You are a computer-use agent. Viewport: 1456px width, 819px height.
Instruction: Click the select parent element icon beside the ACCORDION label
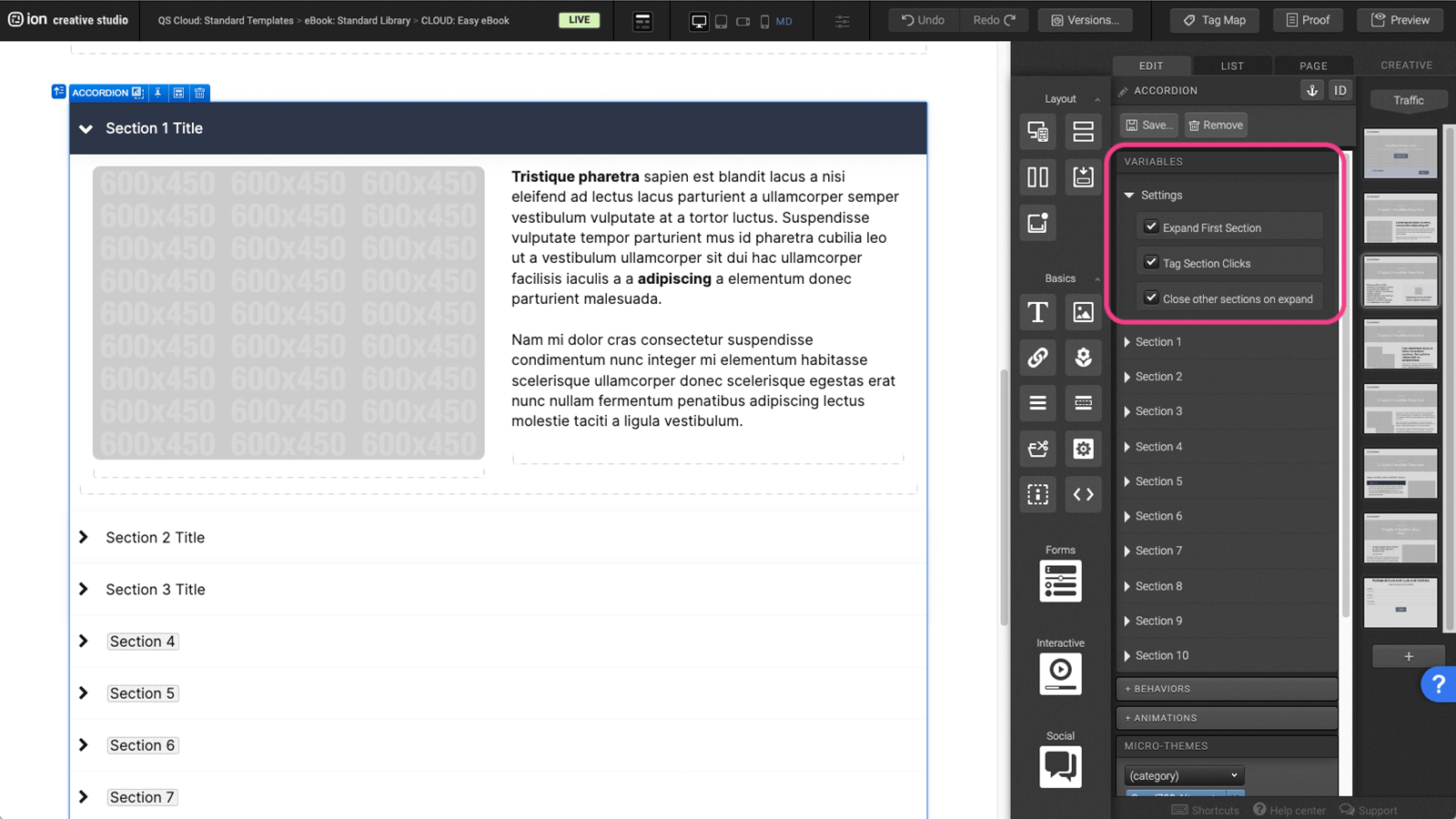tap(59, 92)
